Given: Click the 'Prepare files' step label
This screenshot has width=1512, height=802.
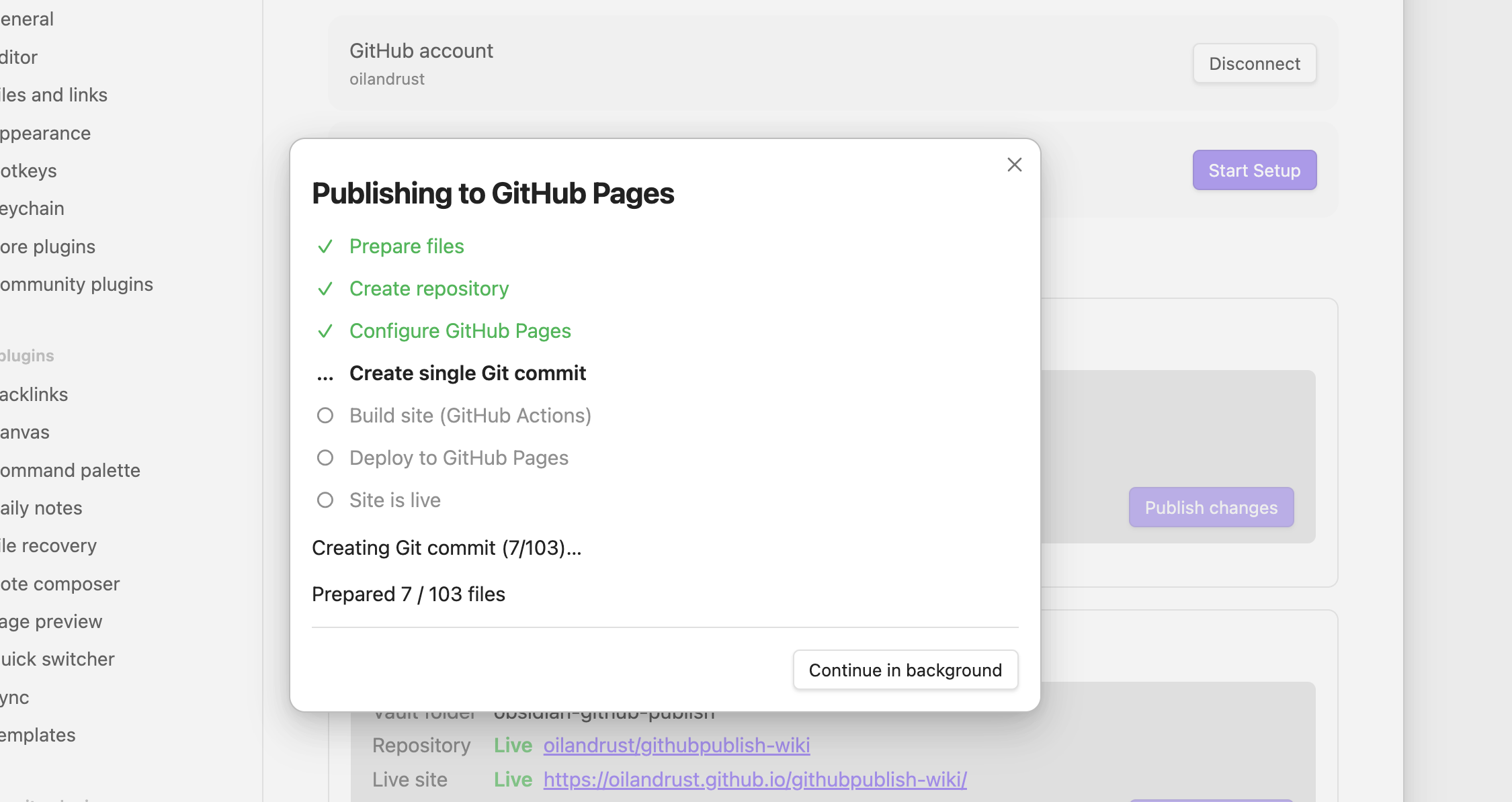Looking at the screenshot, I should click(x=407, y=247).
